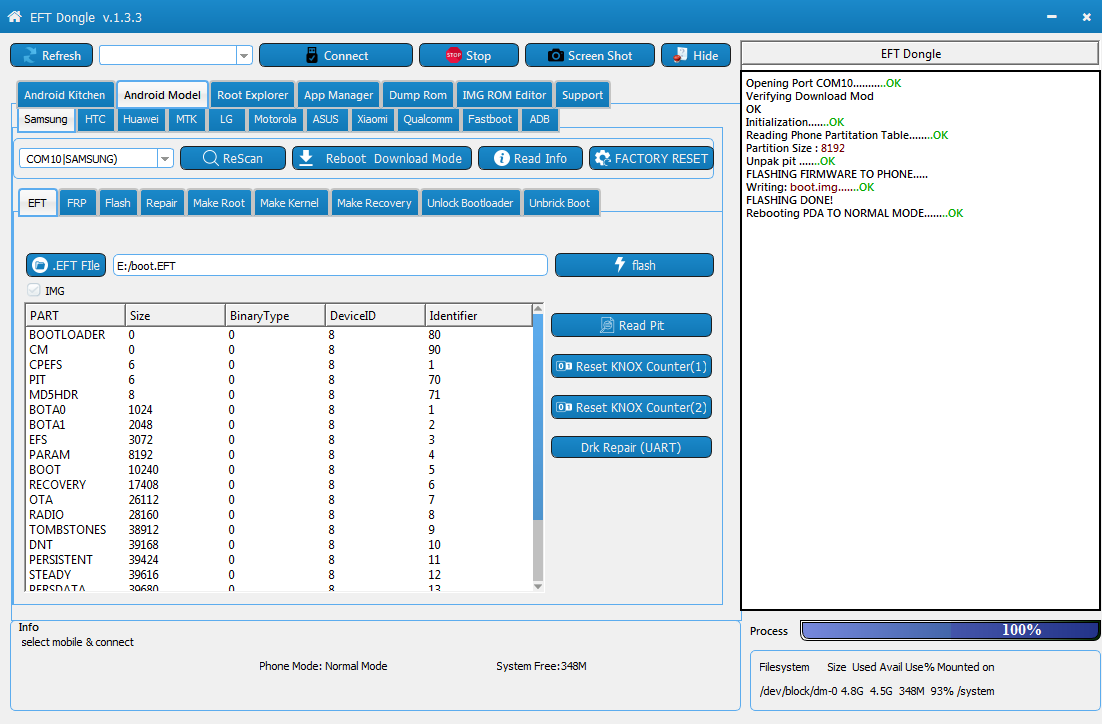Browse for an .EFT File
This screenshot has height=724, width=1102.
[x=66, y=265]
